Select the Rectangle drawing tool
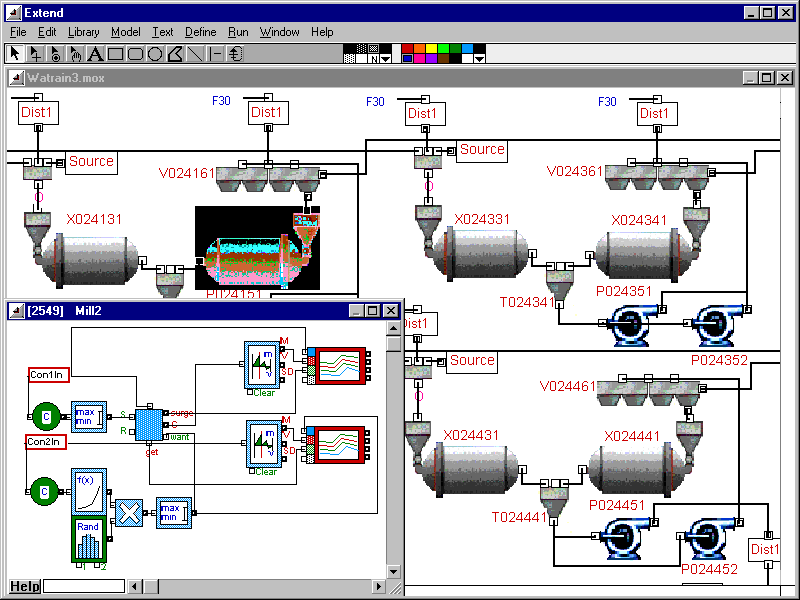The height and width of the screenshot is (600, 800). pos(115,54)
